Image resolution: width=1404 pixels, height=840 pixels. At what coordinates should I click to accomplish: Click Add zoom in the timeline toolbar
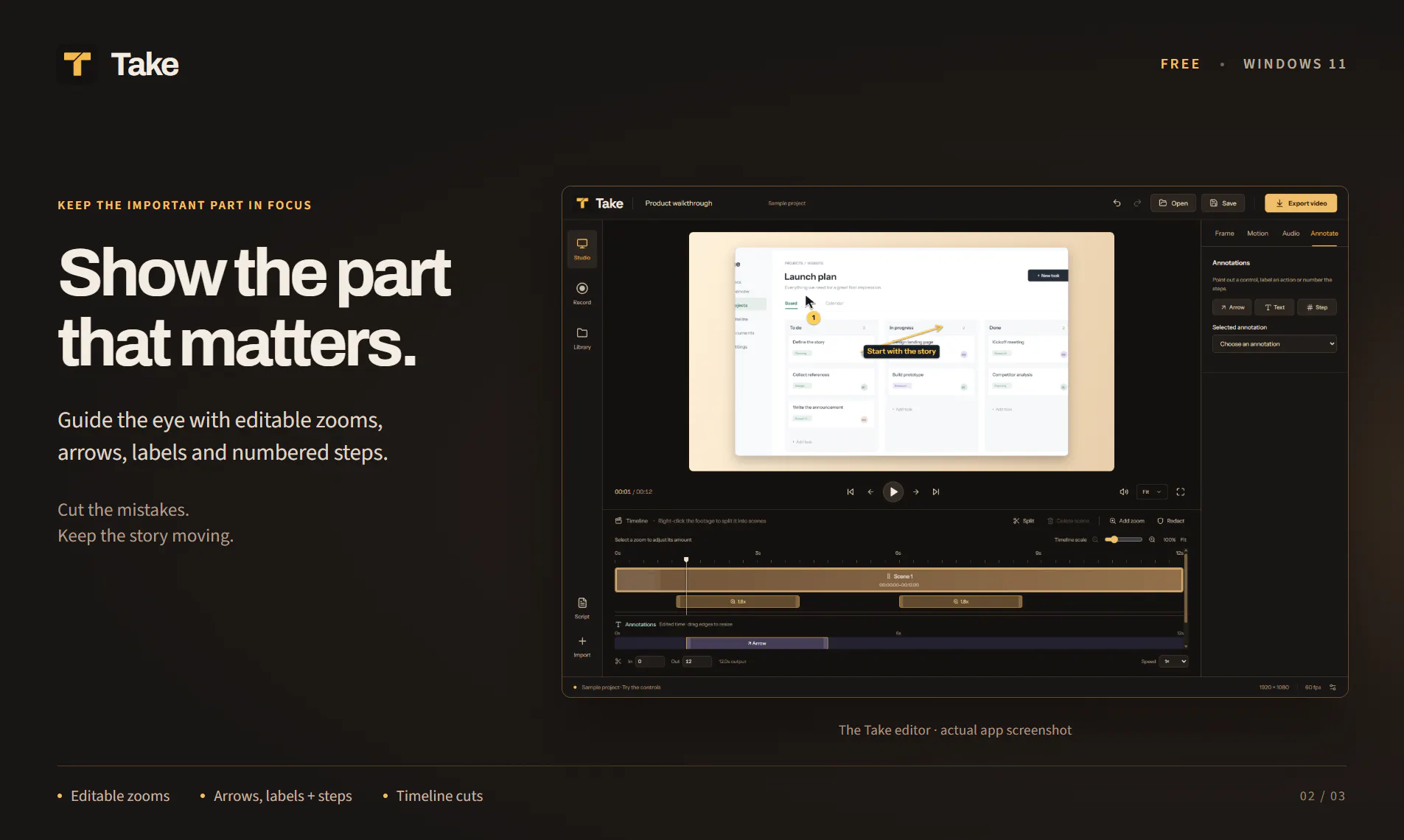[x=1127, y=521]
